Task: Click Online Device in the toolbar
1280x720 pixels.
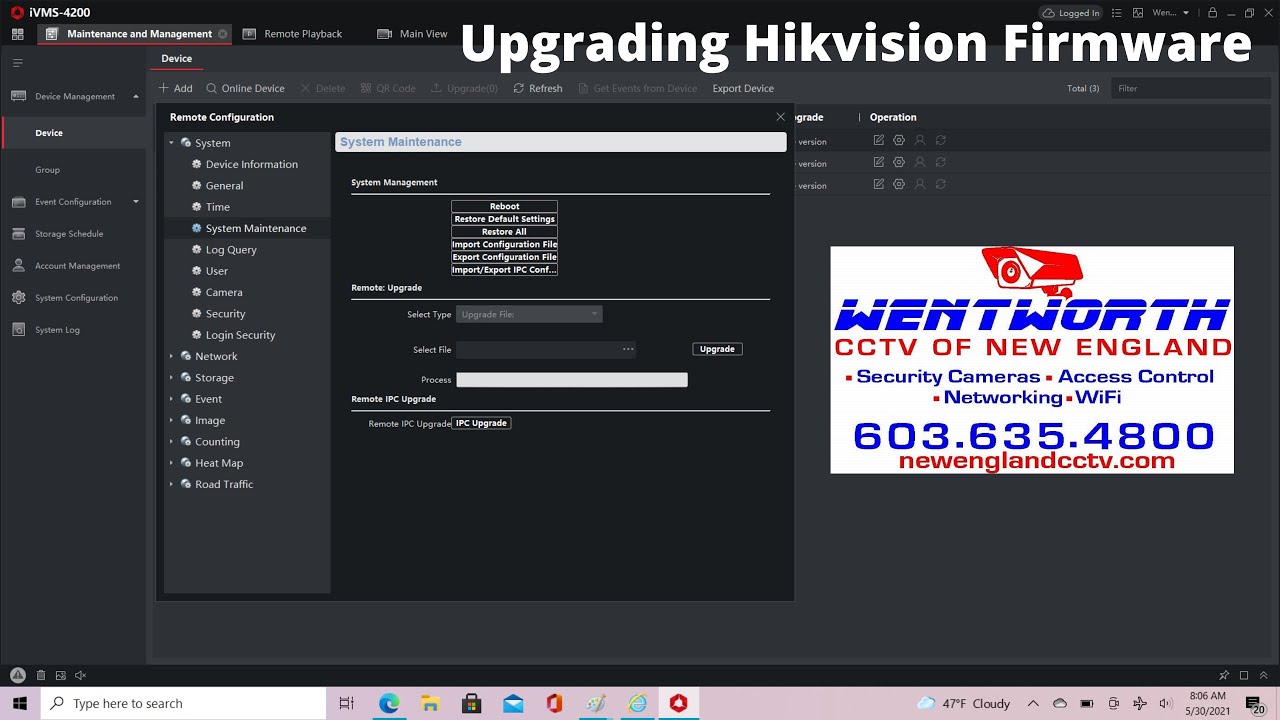Action: click(245, 88)
